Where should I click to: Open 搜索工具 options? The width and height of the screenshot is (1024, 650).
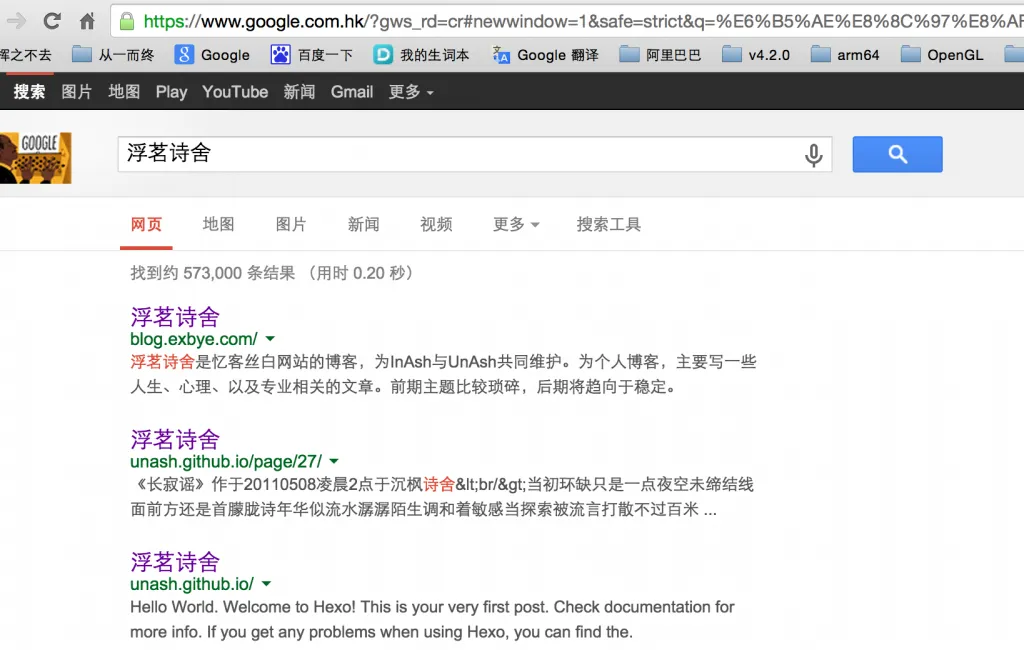pyautogui.click(x=609, y=225)
